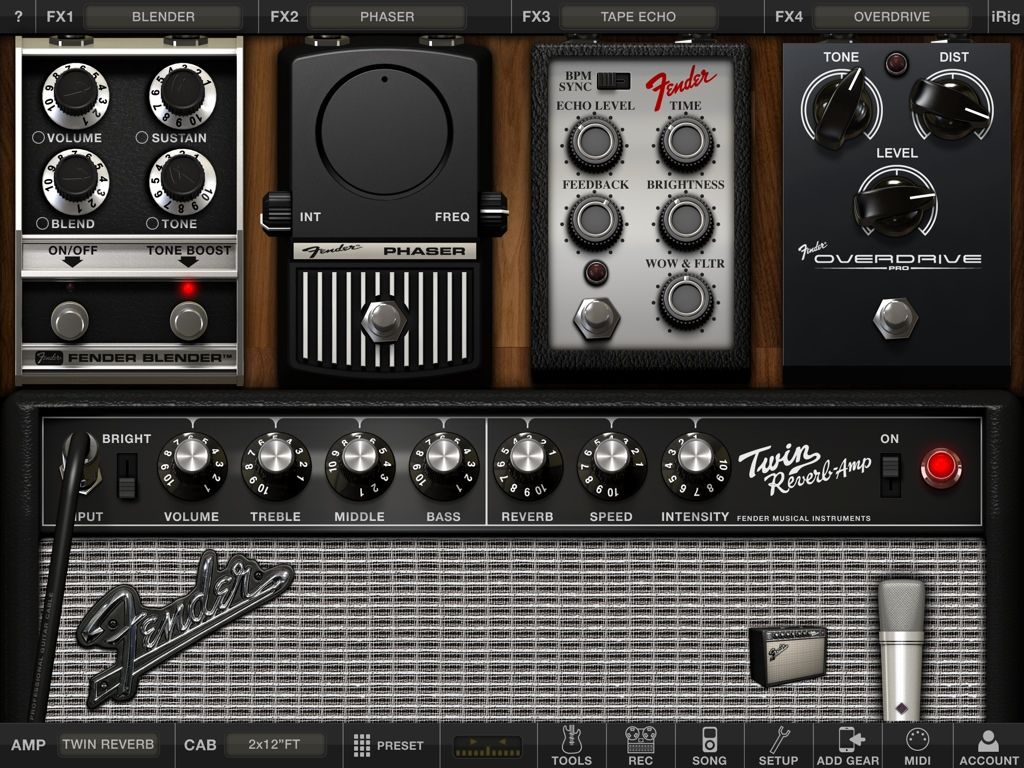Image resolution: width=1024 pixels, height=768 pixels.
Task: Open the Preset menu
Action: click(388, 745)
